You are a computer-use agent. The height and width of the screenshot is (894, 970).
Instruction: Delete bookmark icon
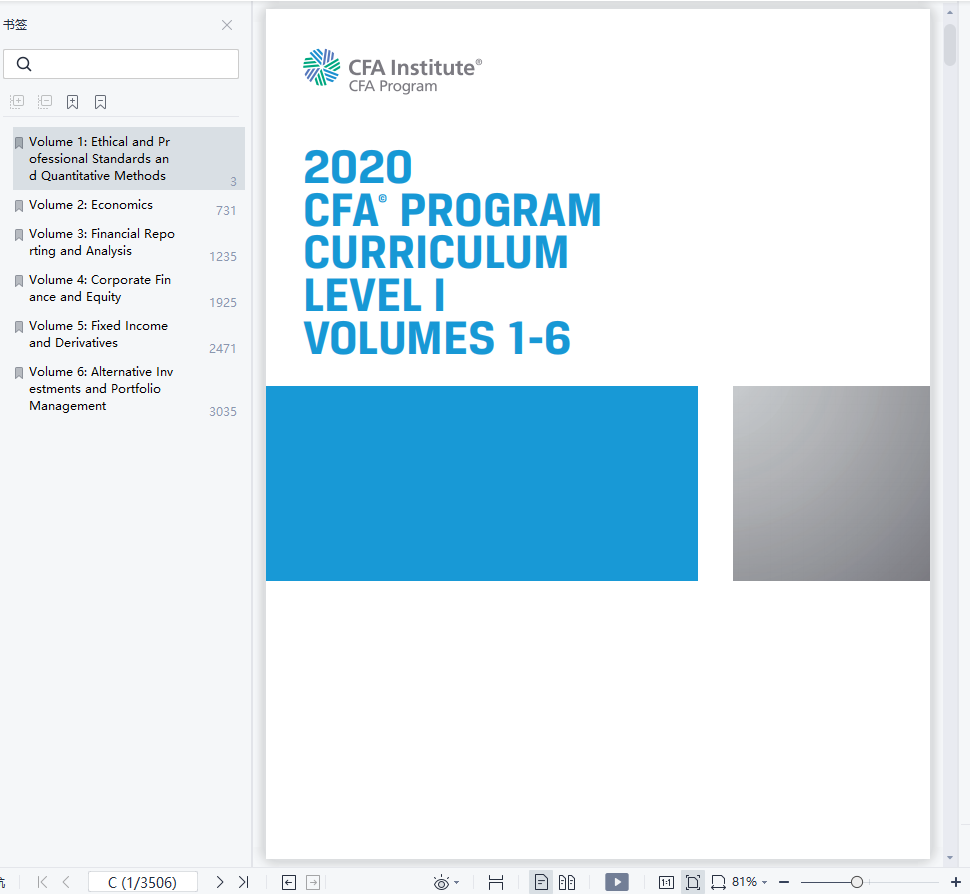pyautogui.click(x=100, y=102)
